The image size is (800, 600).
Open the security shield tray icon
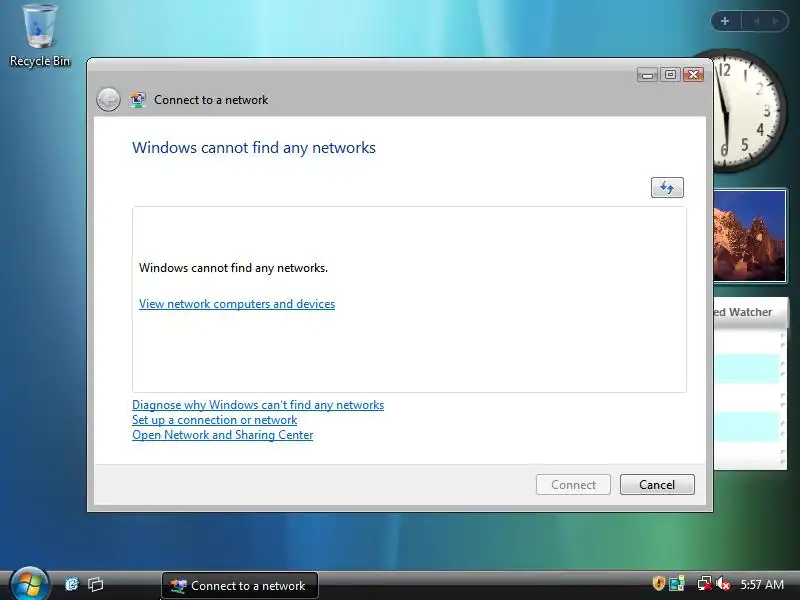[x=658, y=583]
